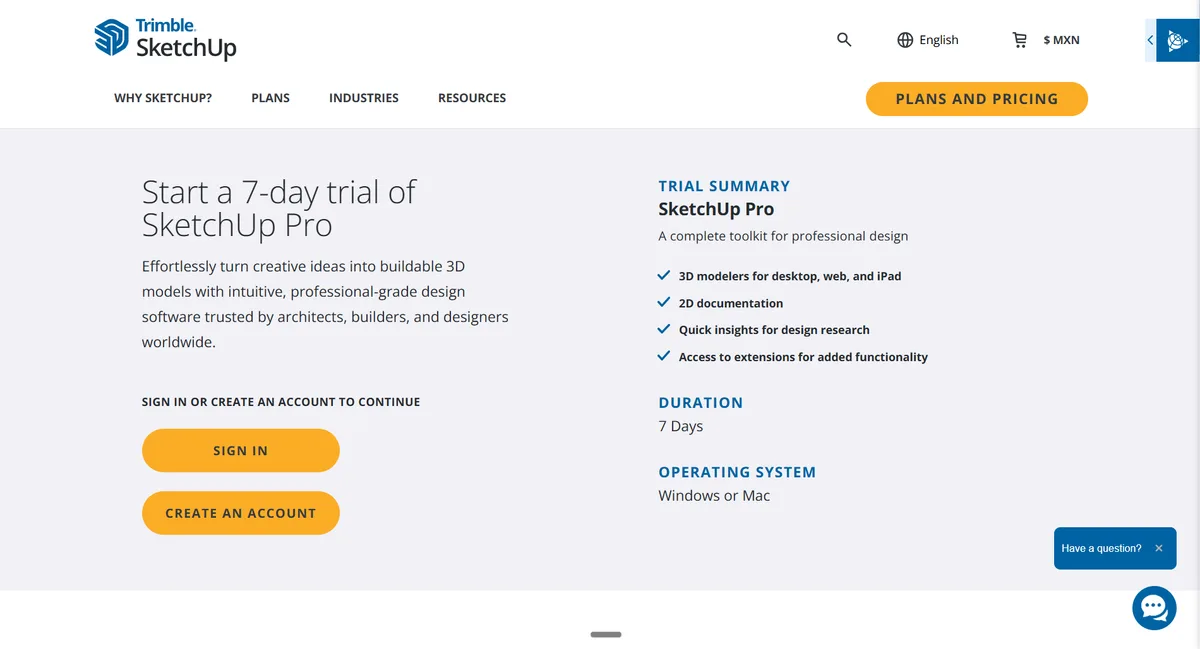This screenshot has width=1200, height=649.
Task: Open the Why SketchUp? menu
Action: point(163,98)
